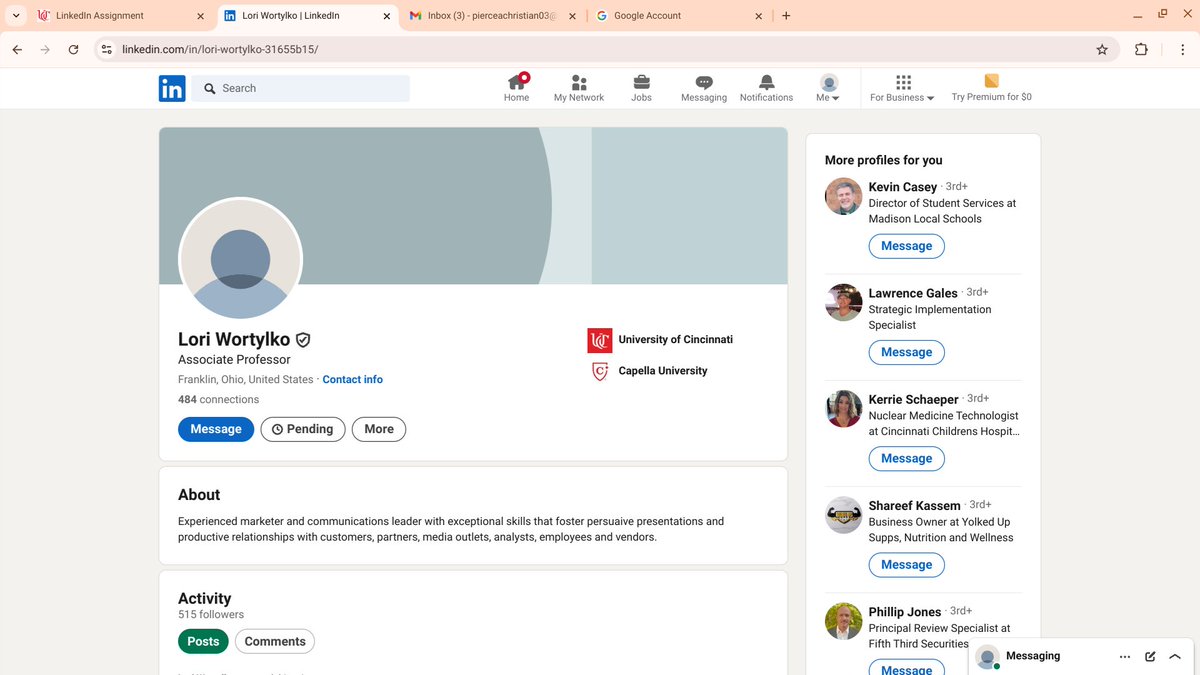
Task: Expand the Me profile menu
Action: 828,88
